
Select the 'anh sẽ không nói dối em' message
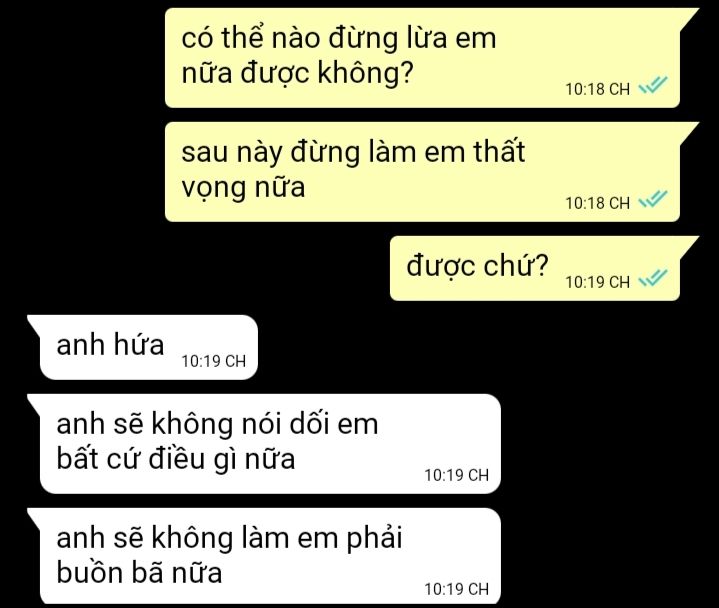(264, 444)
